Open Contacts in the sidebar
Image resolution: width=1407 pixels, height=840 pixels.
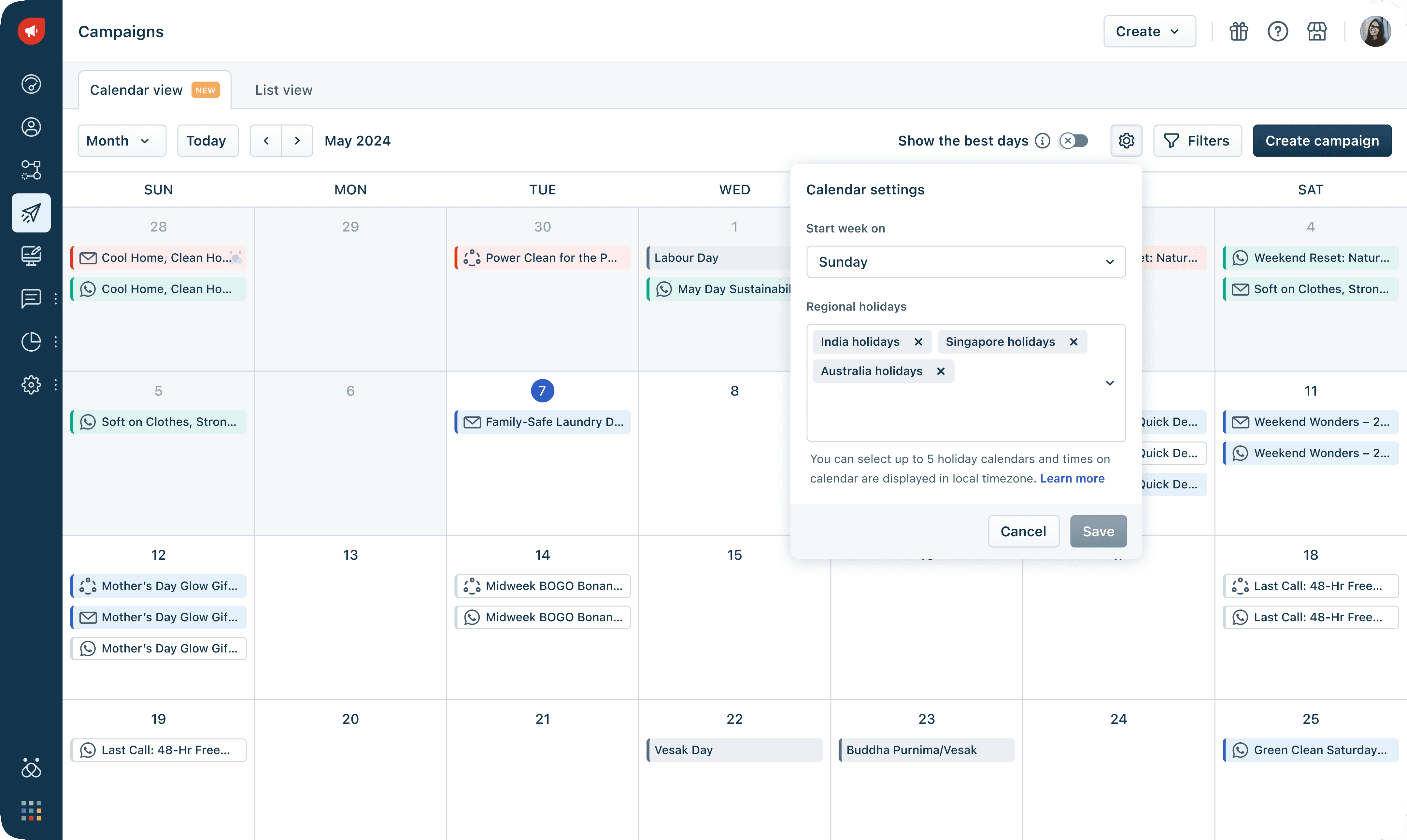[31, 127]
